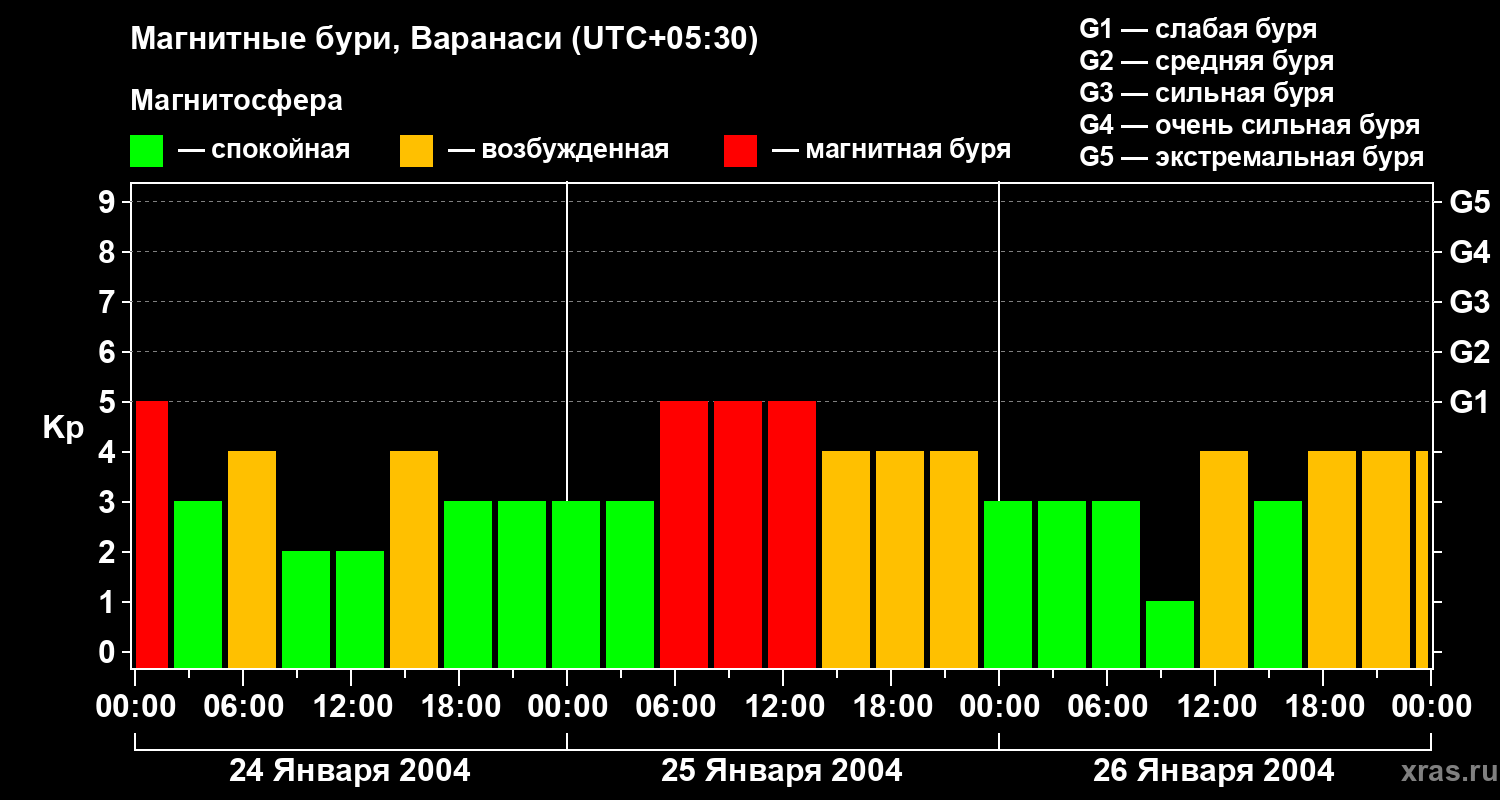Click the '— магнитная буря' legend label

coord(891,150)
